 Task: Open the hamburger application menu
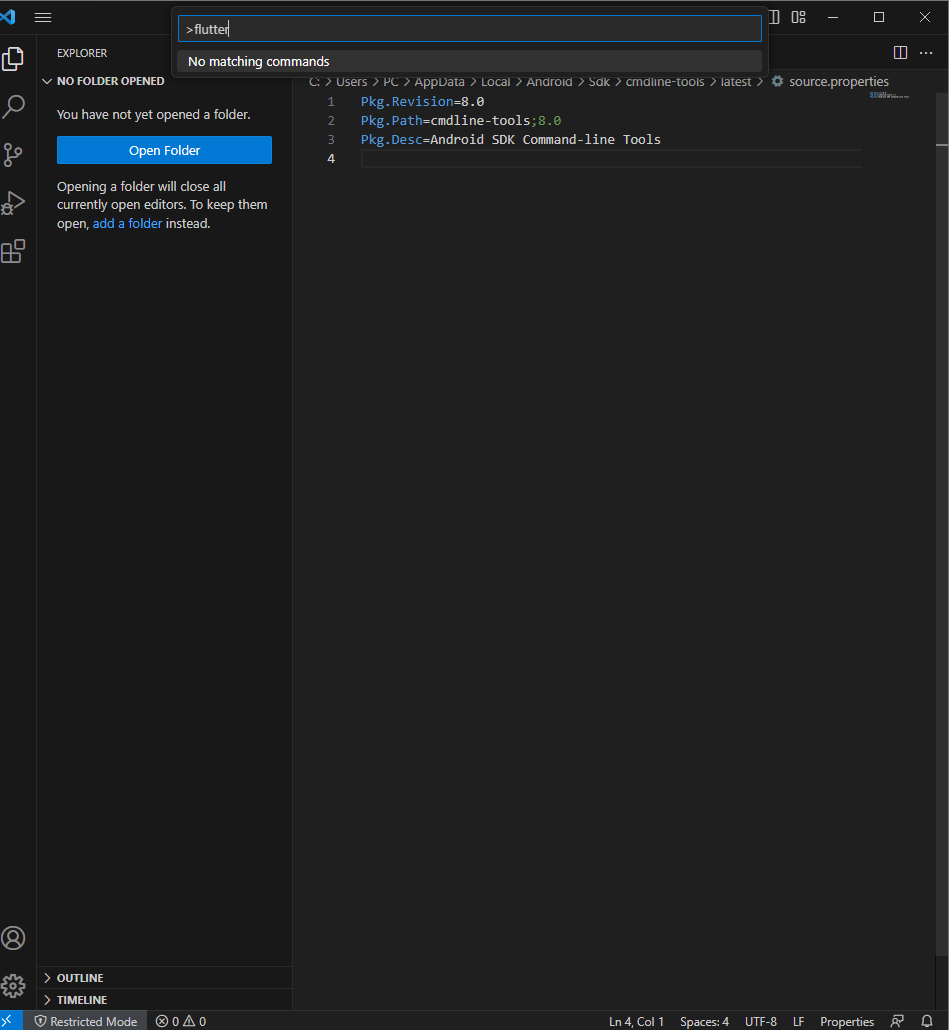coord(43,18)
